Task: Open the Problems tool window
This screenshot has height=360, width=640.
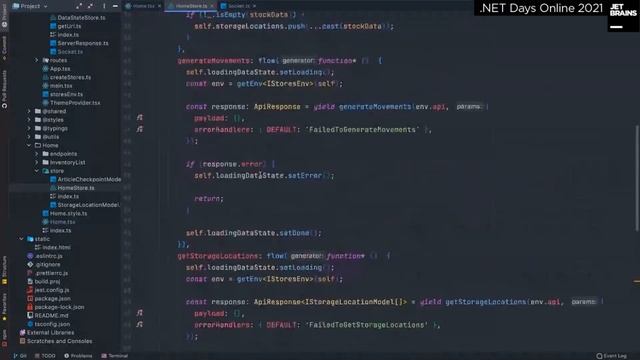Action: coord(78,356)
